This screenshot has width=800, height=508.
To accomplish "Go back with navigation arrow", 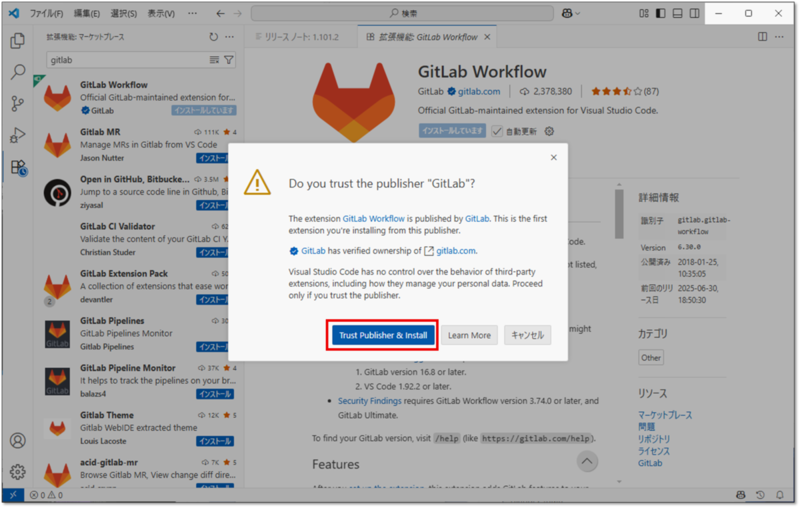I will pyautogui.click(x=220, y=13).
